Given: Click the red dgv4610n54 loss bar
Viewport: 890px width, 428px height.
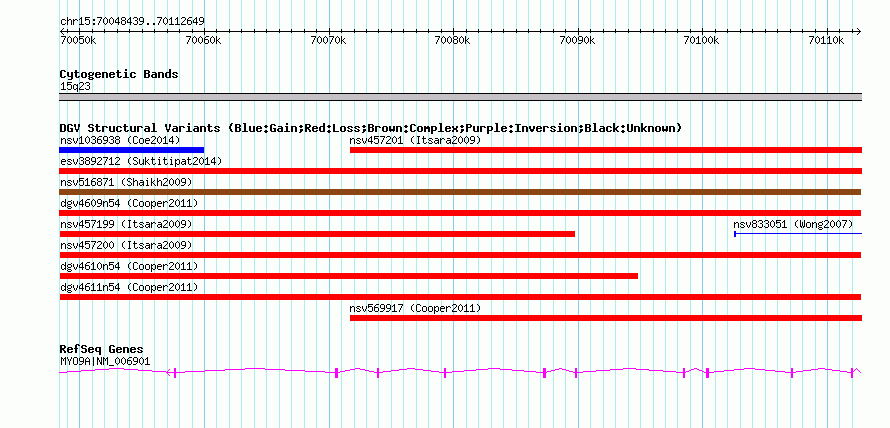Looking at the screenshot, I should pyautogui.click(x=349, y=276).
